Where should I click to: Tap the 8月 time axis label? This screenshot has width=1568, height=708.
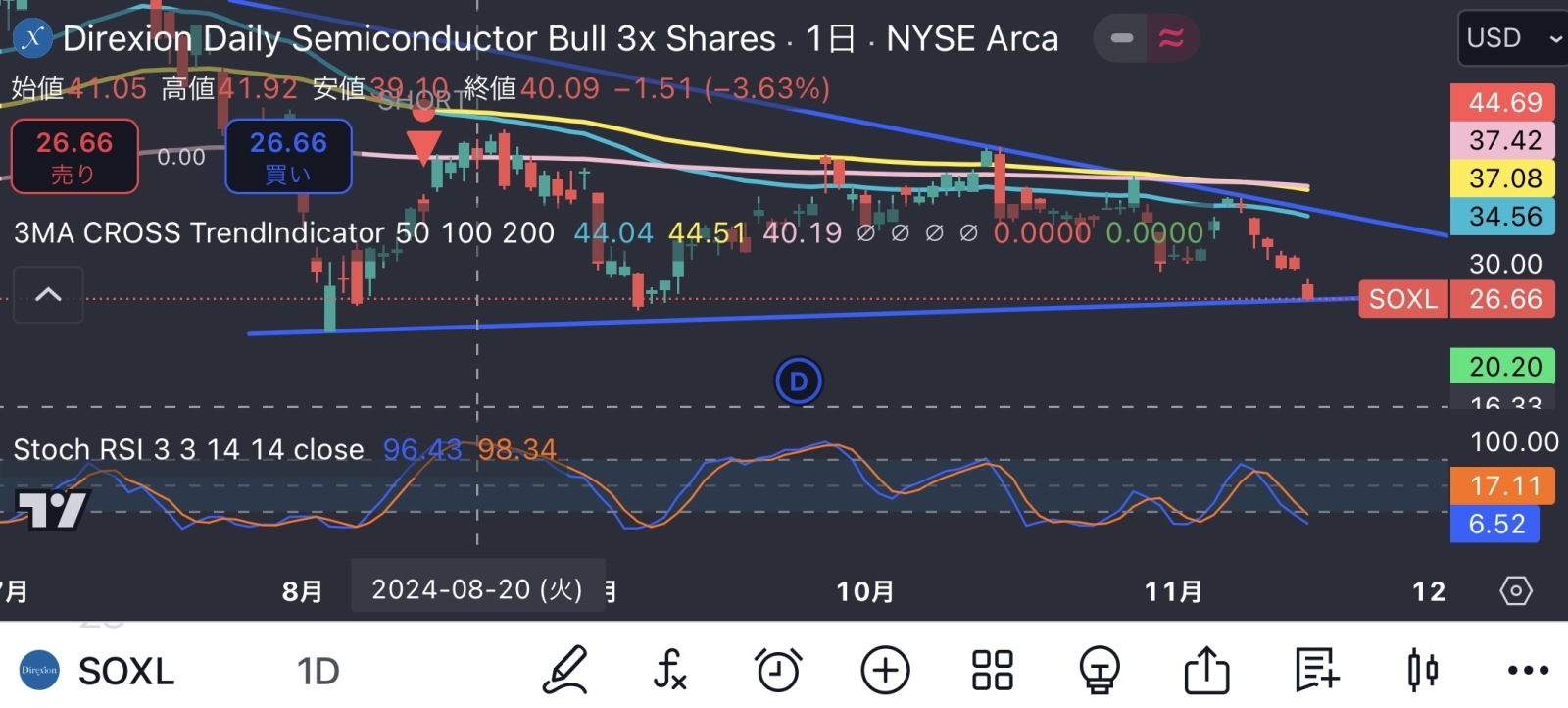302,591
